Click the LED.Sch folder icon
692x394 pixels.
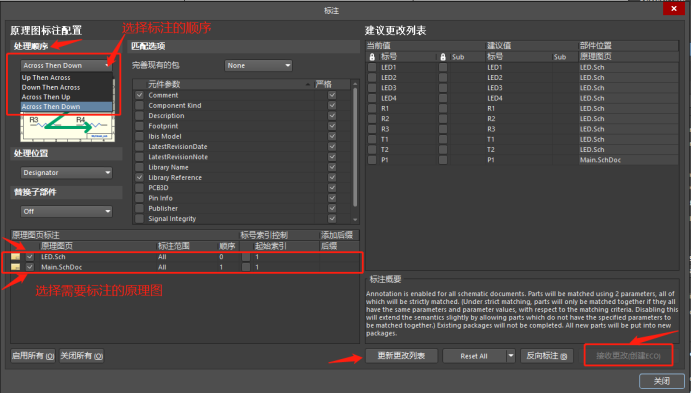(x=15, y=256)
